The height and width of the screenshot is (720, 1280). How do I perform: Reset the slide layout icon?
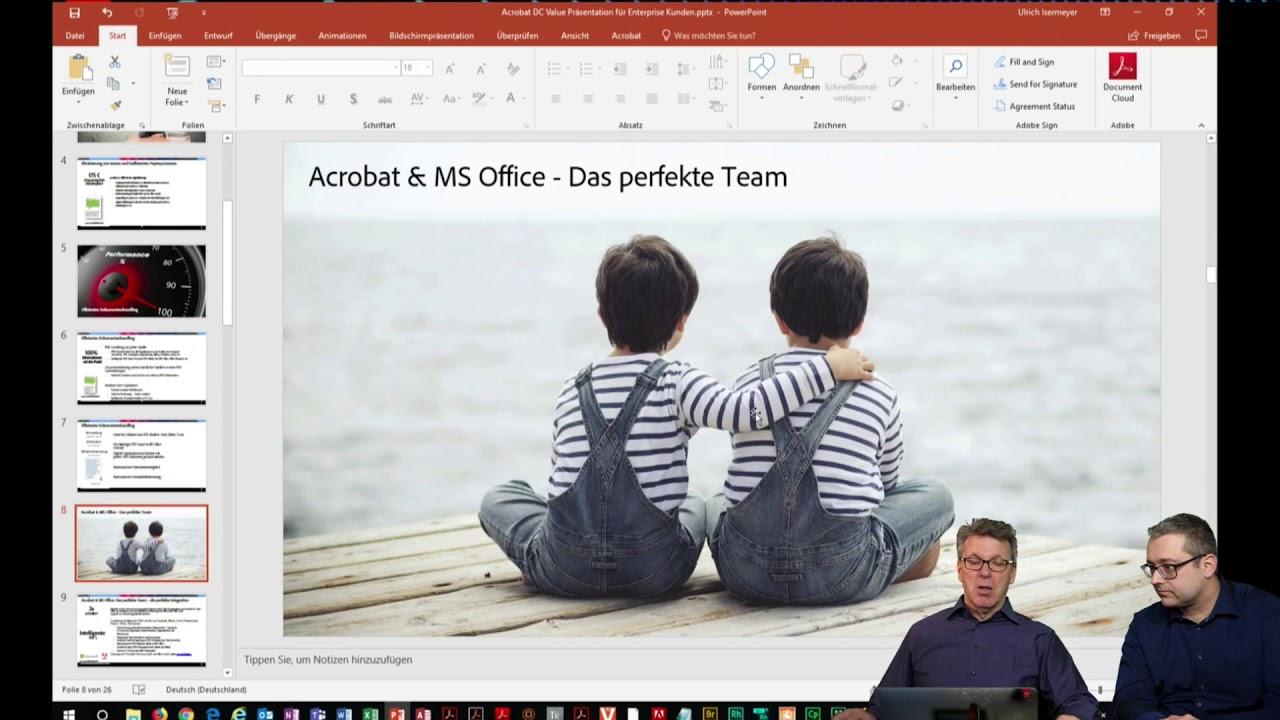(214, 84)
